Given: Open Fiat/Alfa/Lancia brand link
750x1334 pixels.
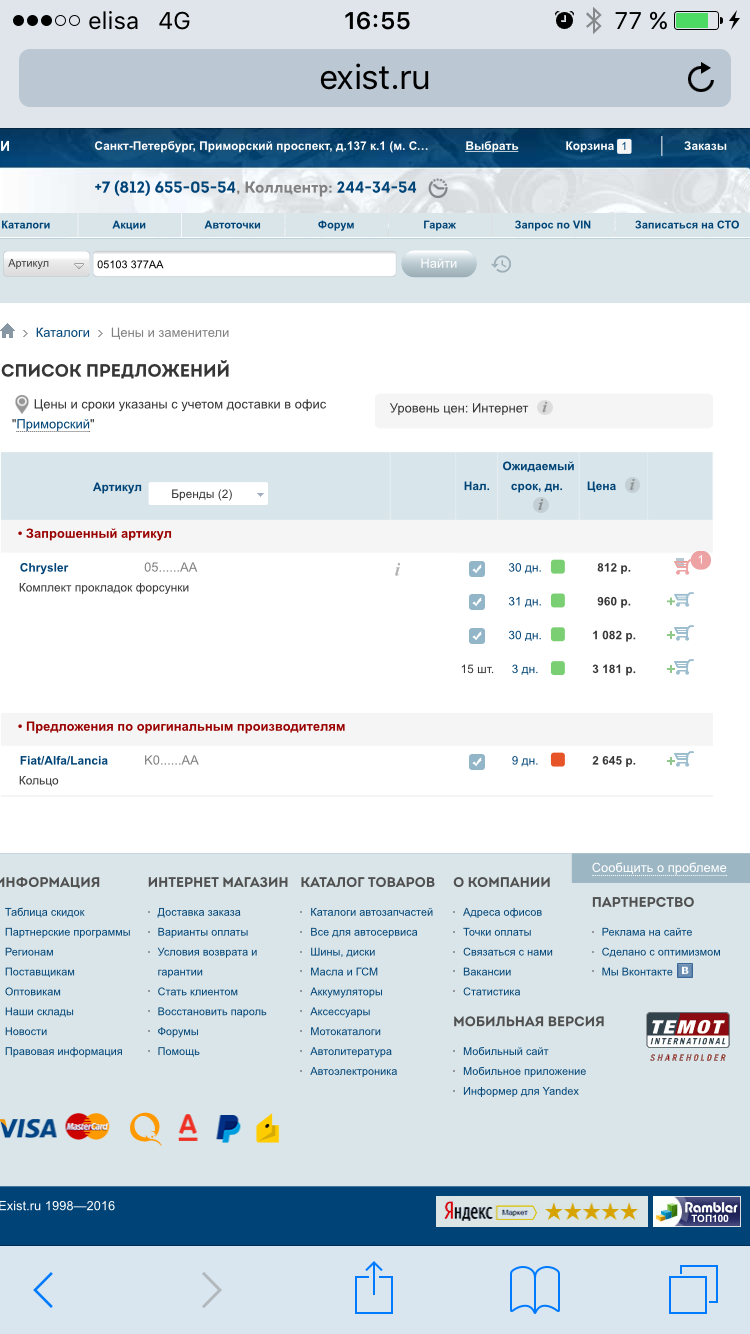Looking at the screenshot, I should [64, 761].
